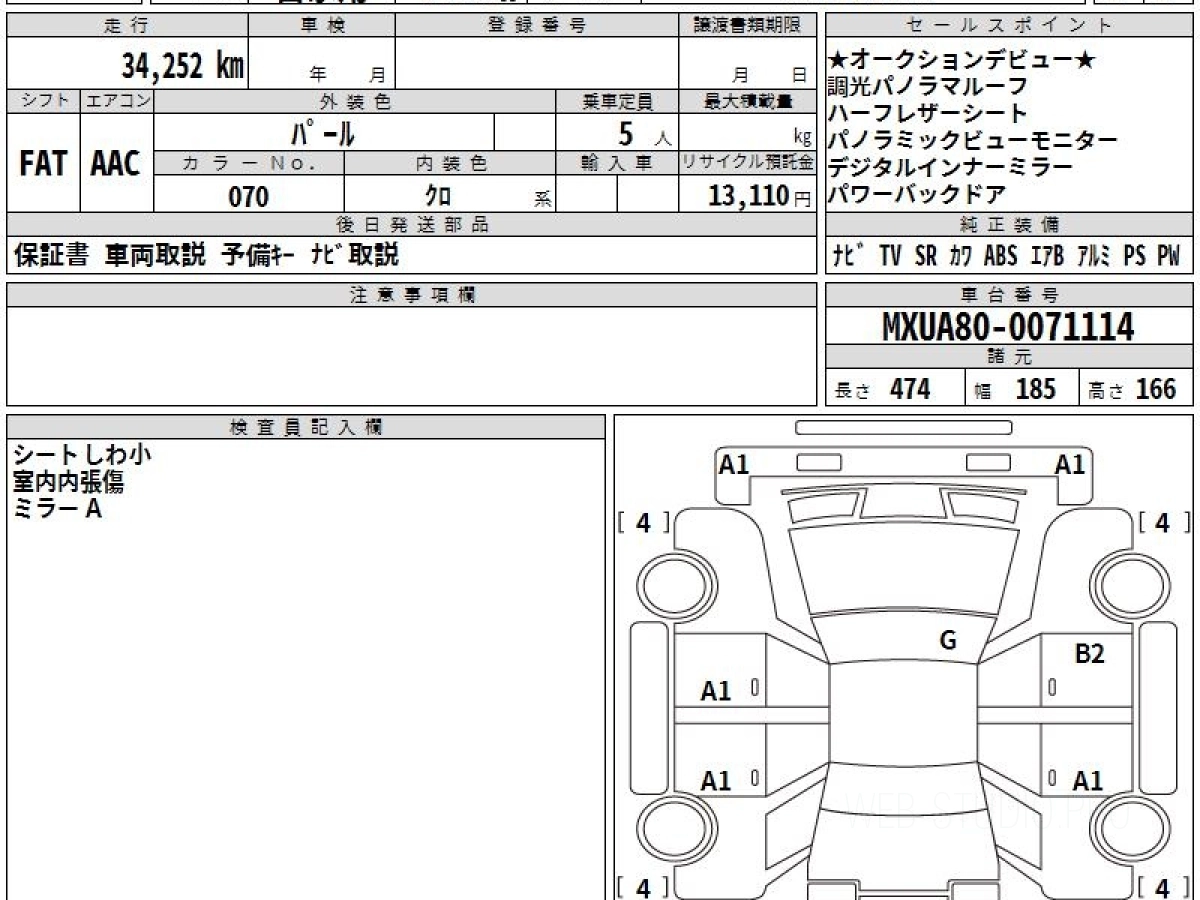The width and height of the screenshot is (1200, 900).
Task: Click the 車検 header cell
Action: (322, 26)
